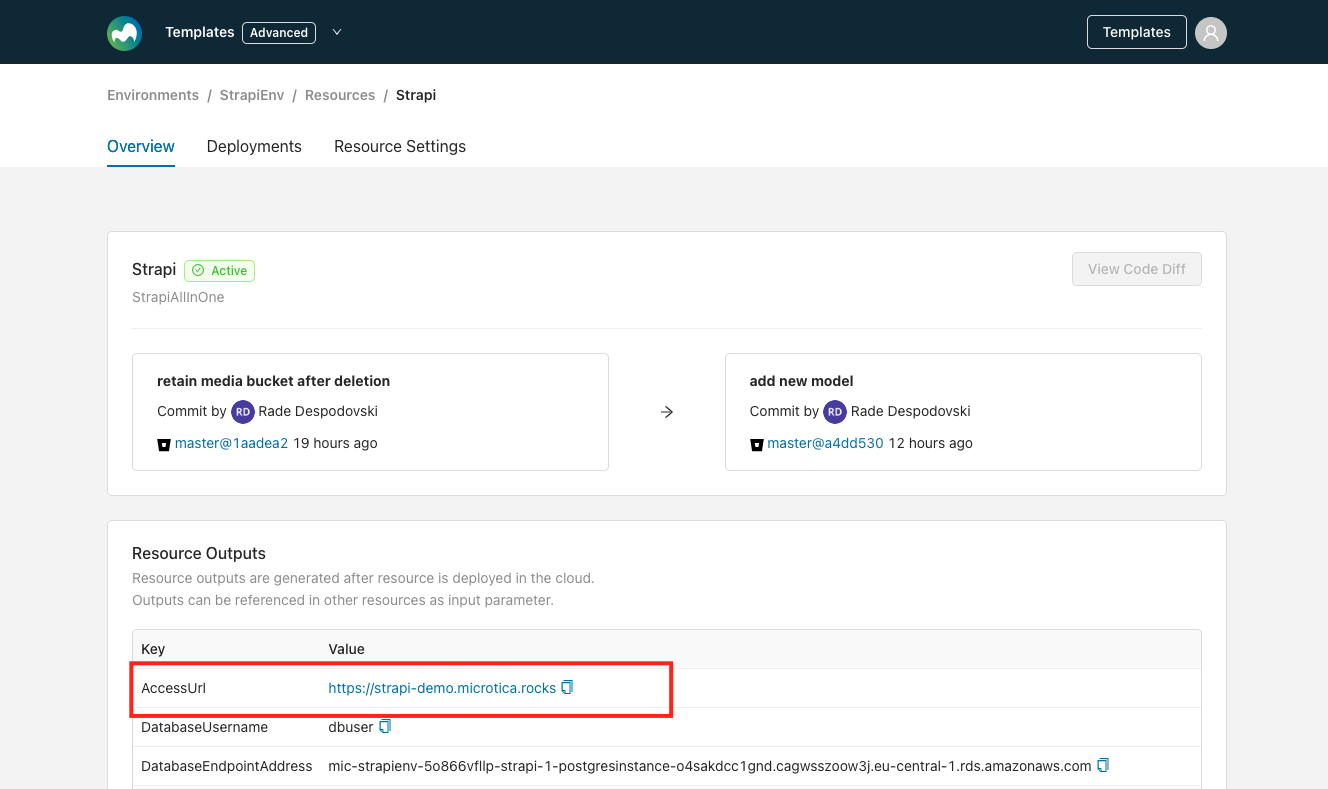
Task: Copy the AccessUrl value
Action: coord(567,687)
